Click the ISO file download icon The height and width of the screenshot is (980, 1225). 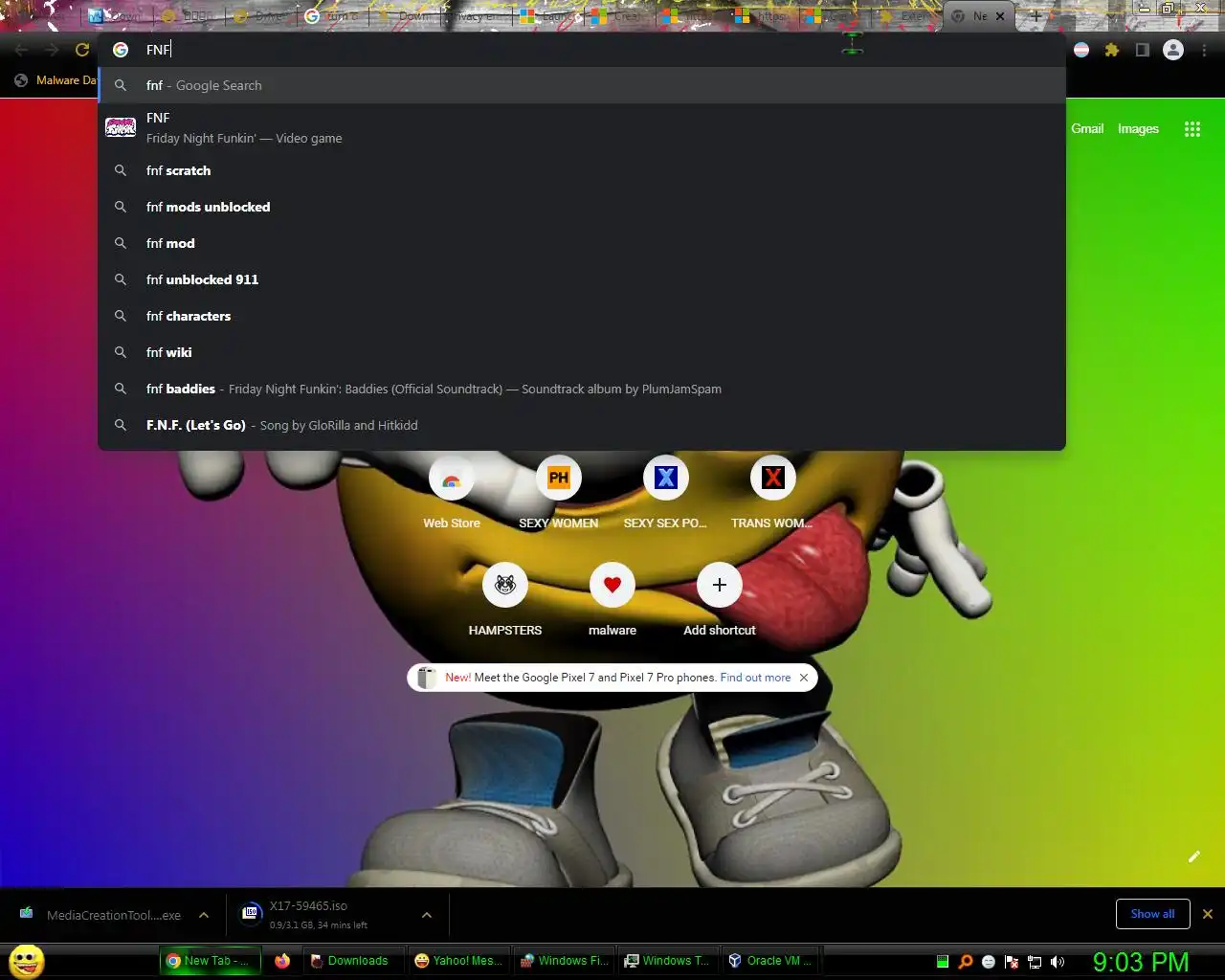[x=251, y=913]
